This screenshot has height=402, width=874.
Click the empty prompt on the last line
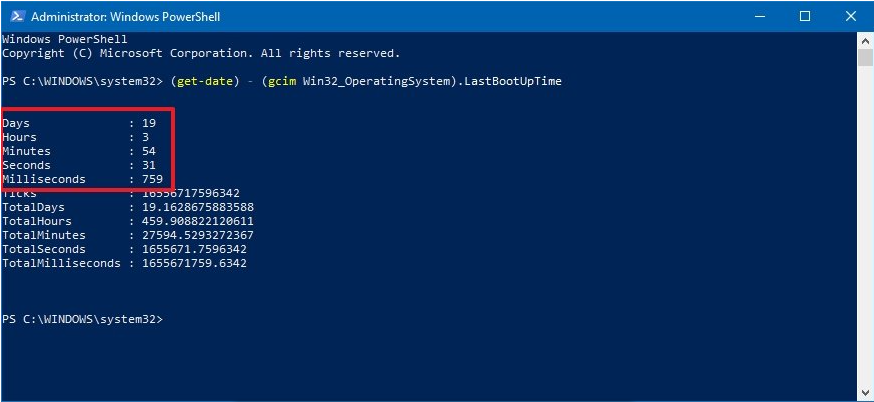168,319
